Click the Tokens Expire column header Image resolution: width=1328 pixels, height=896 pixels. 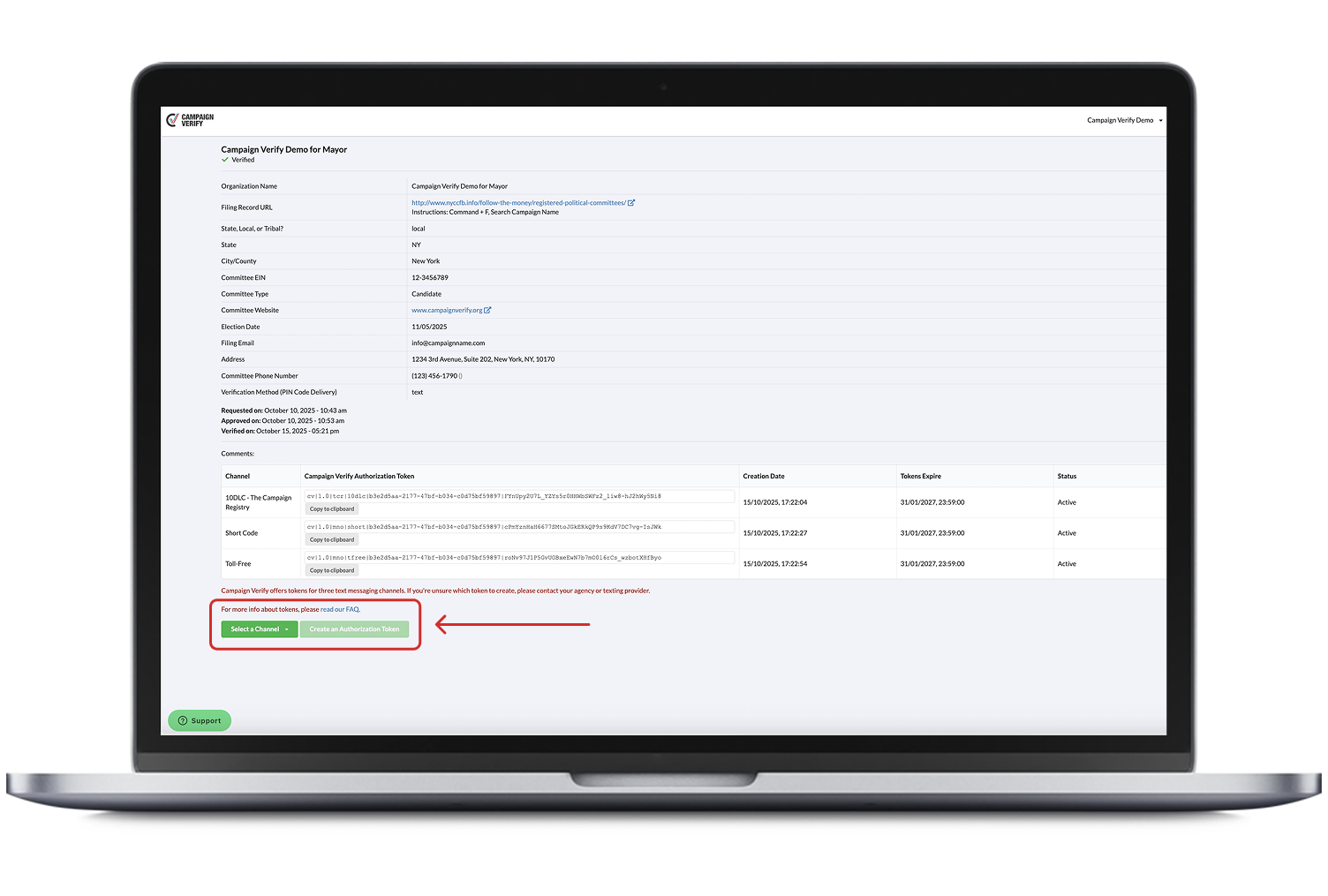[x=920, y=476]
